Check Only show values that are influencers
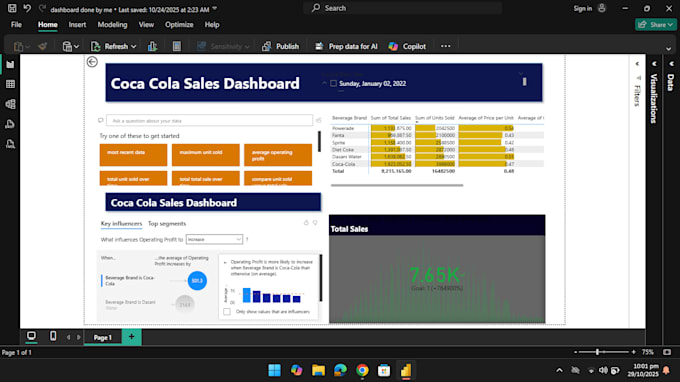This screenshot has width=680, height=382. tap(227, 311)
